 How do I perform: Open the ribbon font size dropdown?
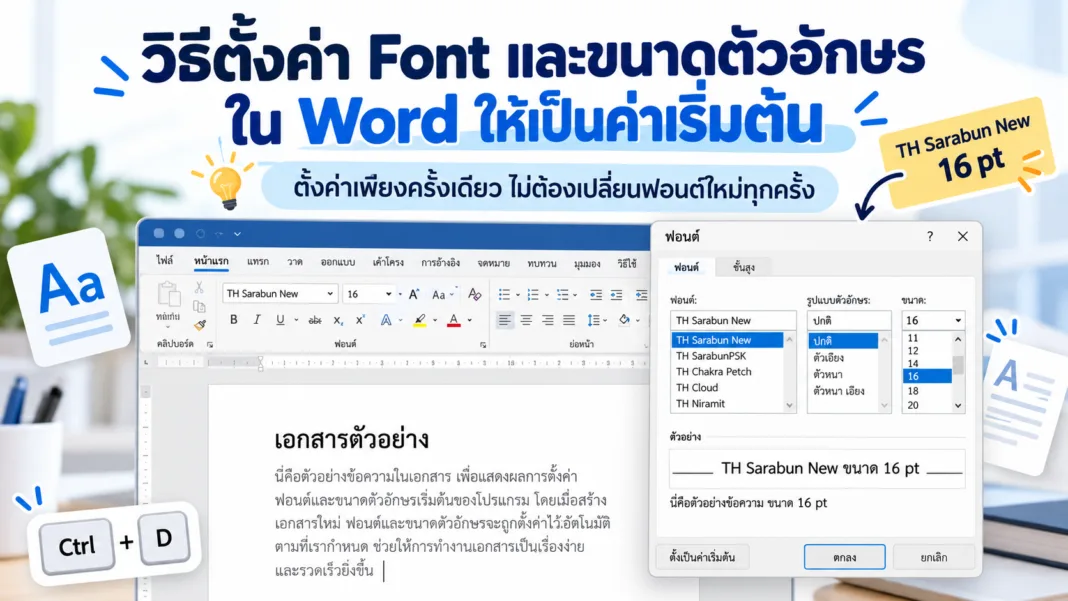click(x=388, y=294)
